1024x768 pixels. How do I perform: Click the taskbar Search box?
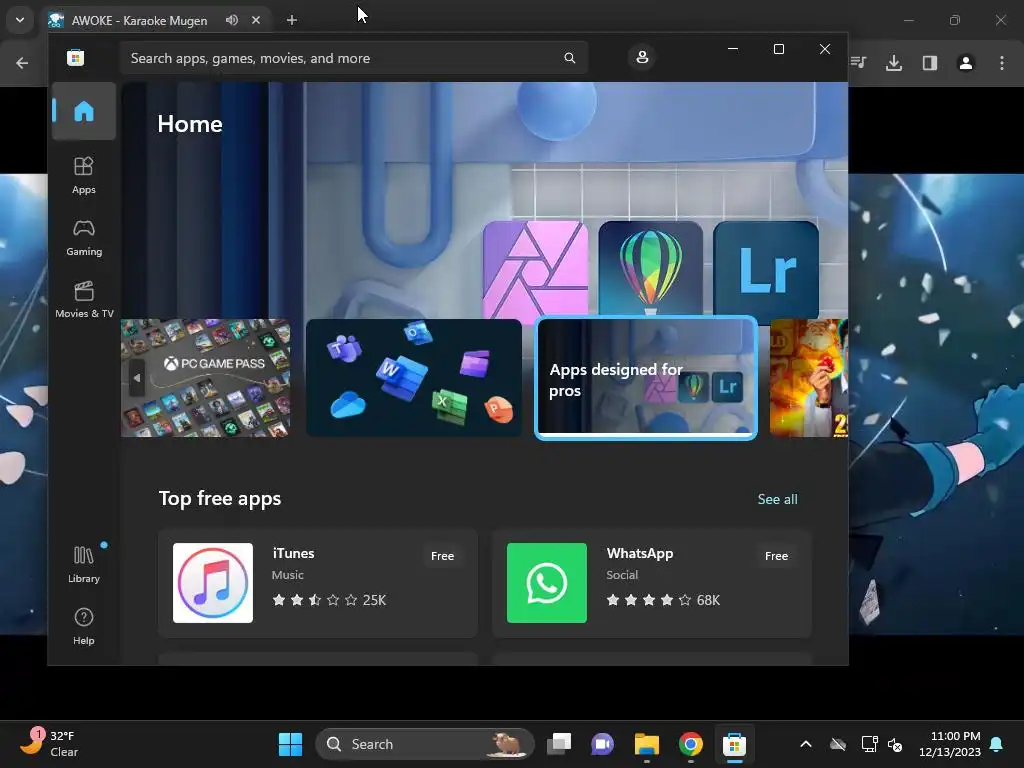(425, 744)
